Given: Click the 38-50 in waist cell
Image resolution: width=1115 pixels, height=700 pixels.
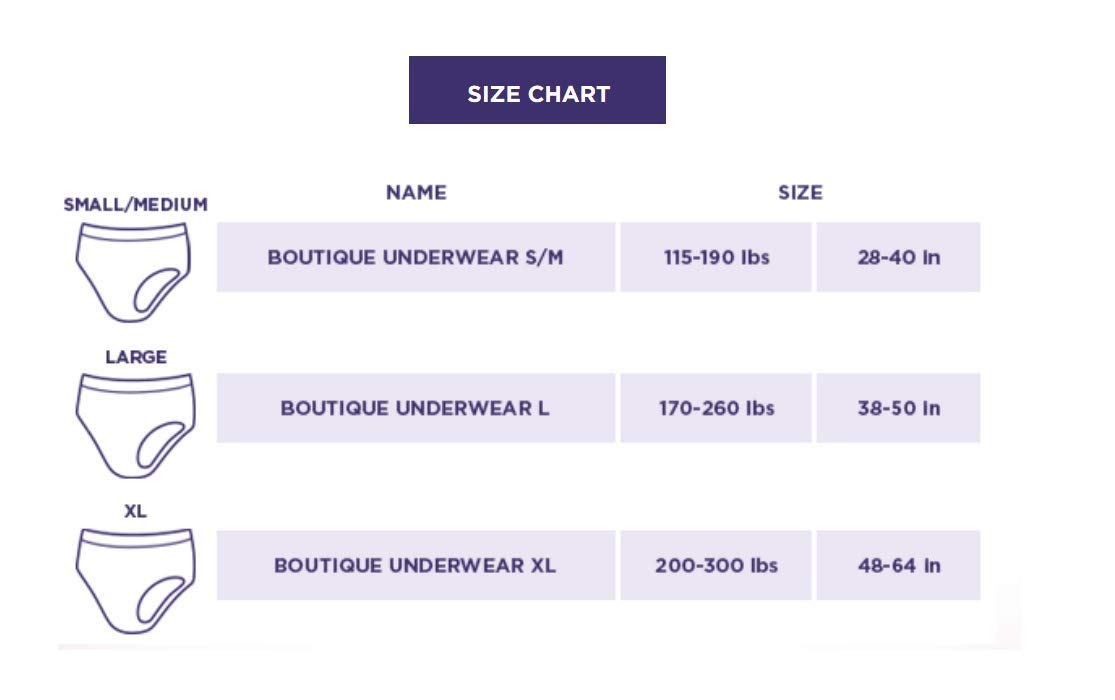Looking at the screenshot, I should click(898, 408).
